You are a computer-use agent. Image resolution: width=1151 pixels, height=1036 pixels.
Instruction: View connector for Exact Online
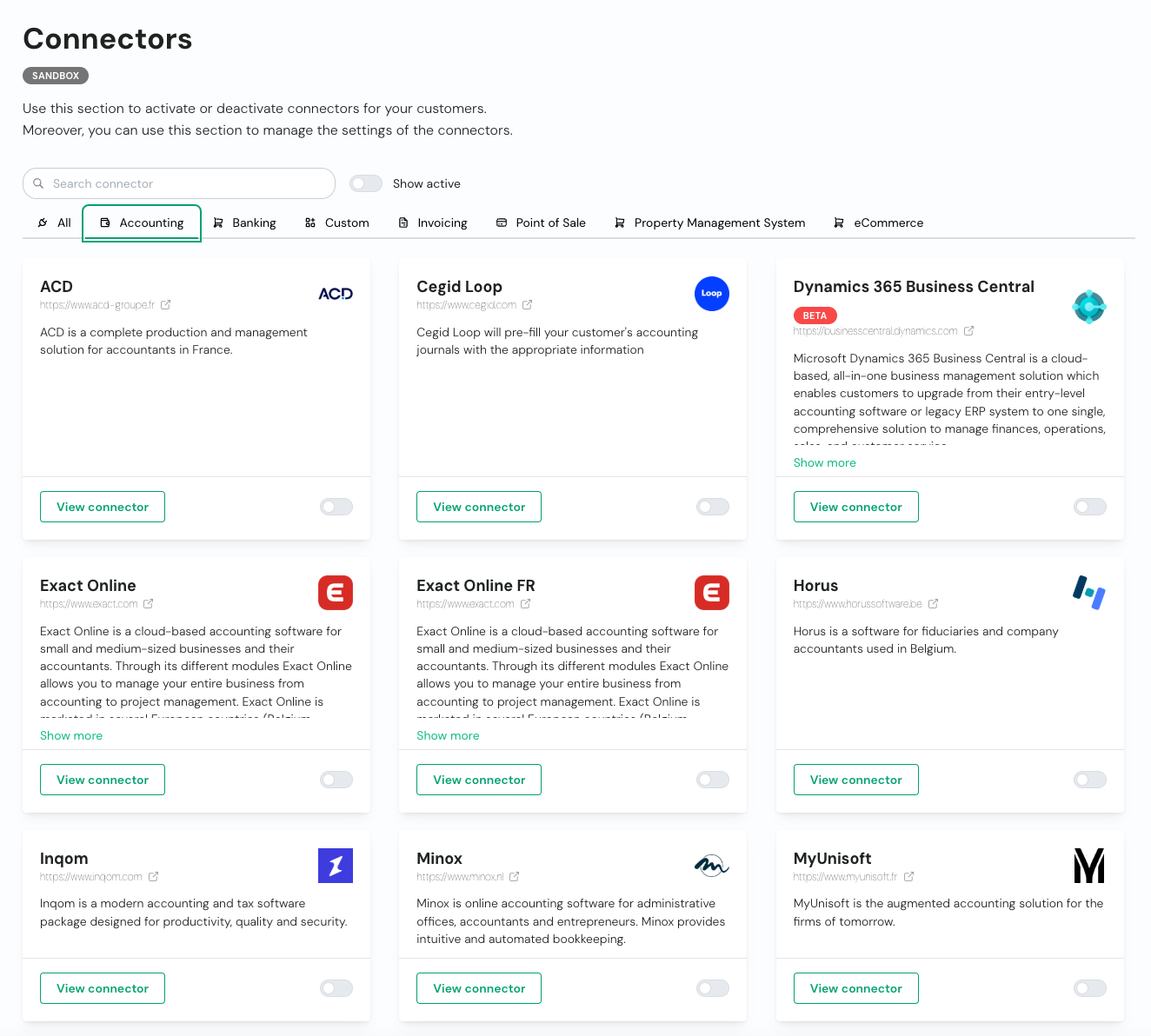(103, 780)
